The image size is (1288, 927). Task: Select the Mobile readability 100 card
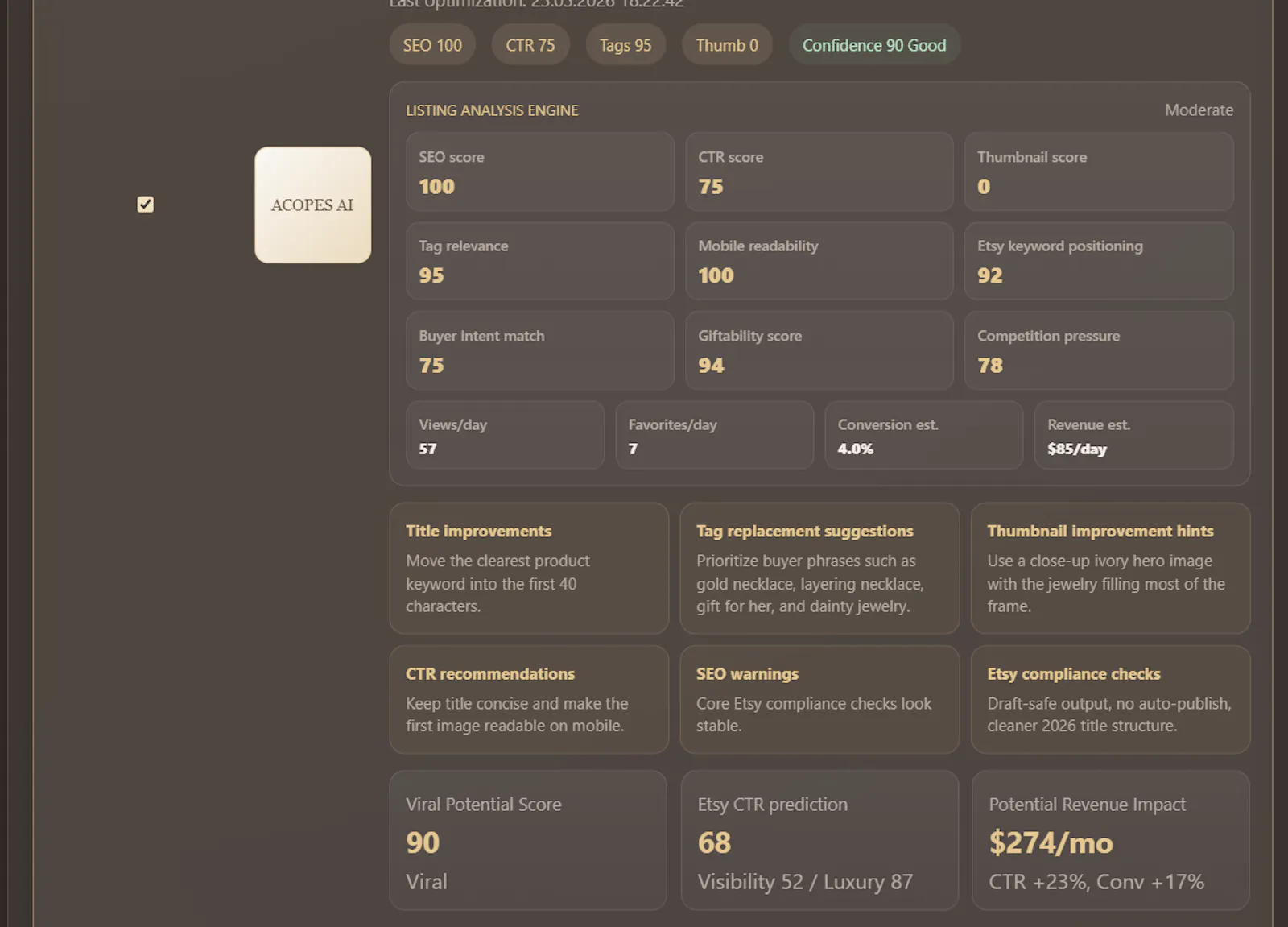[819, 261]
